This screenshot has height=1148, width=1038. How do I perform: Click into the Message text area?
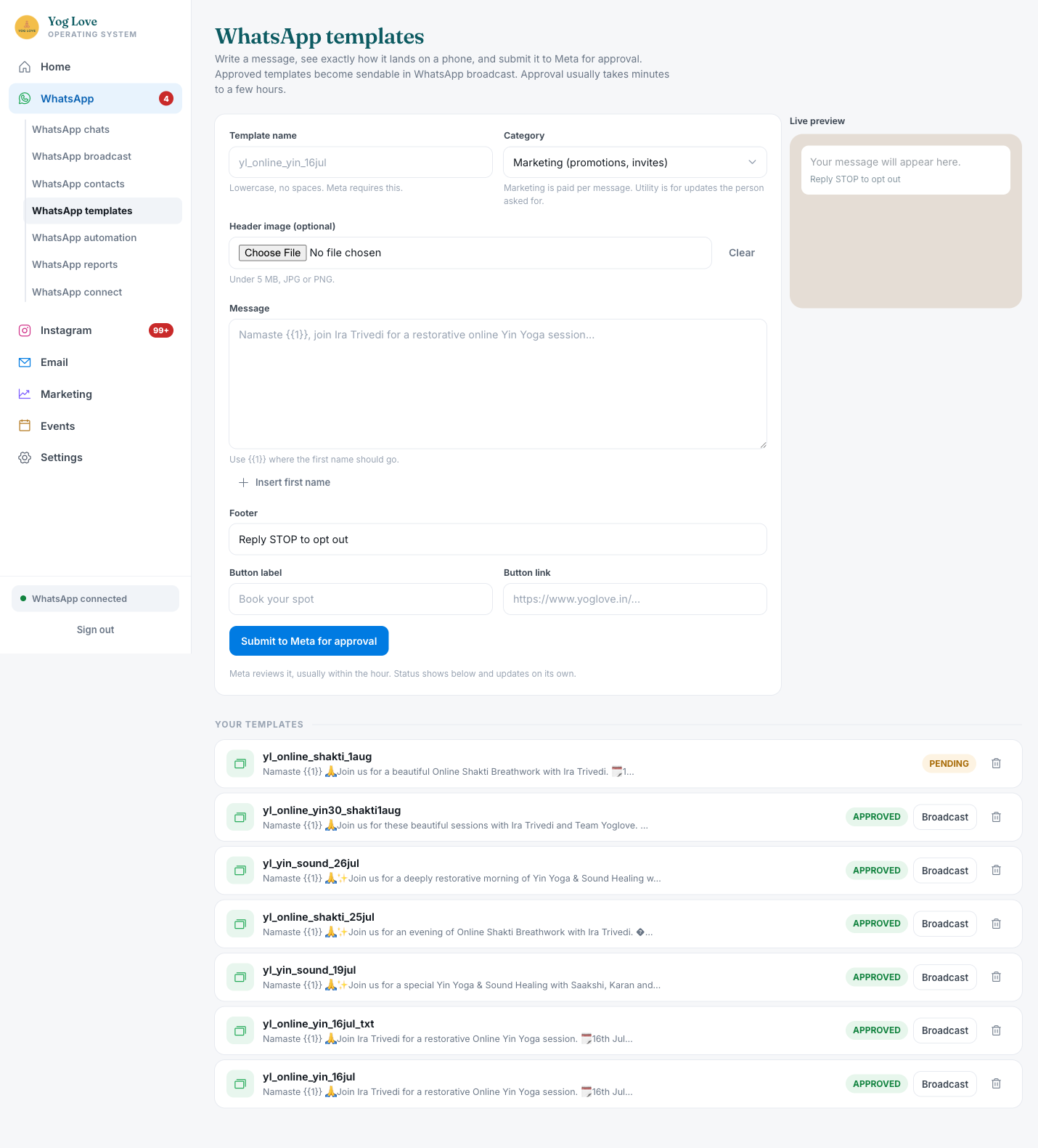[498, 384]
